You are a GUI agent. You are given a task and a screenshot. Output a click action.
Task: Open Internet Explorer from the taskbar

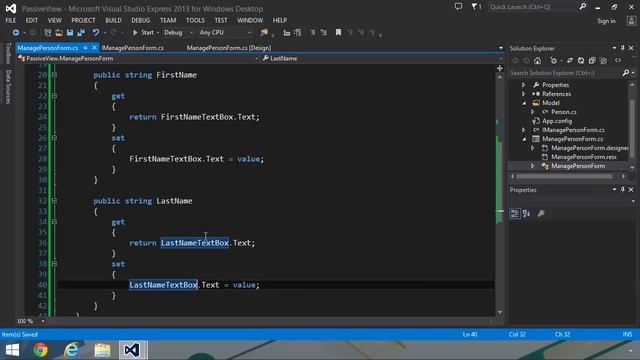click(x=71, y=350)
